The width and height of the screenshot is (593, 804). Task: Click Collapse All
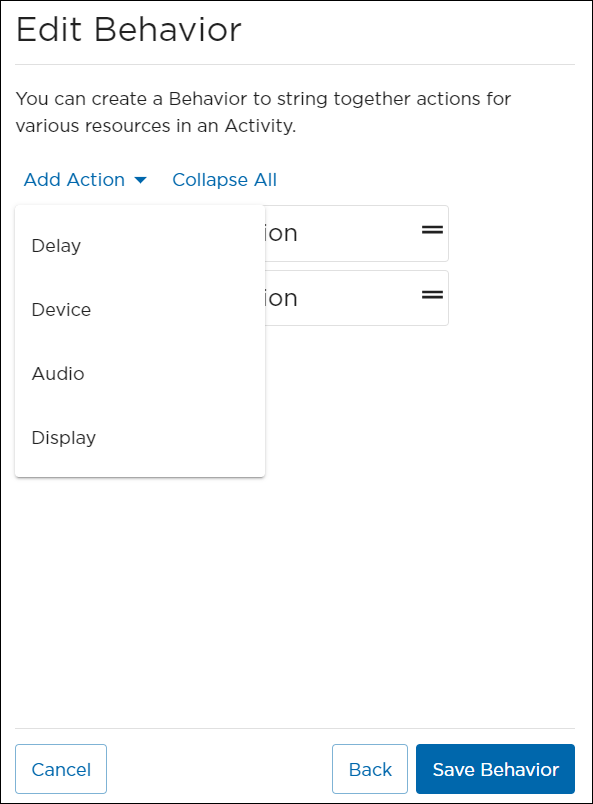pos(224,180)
